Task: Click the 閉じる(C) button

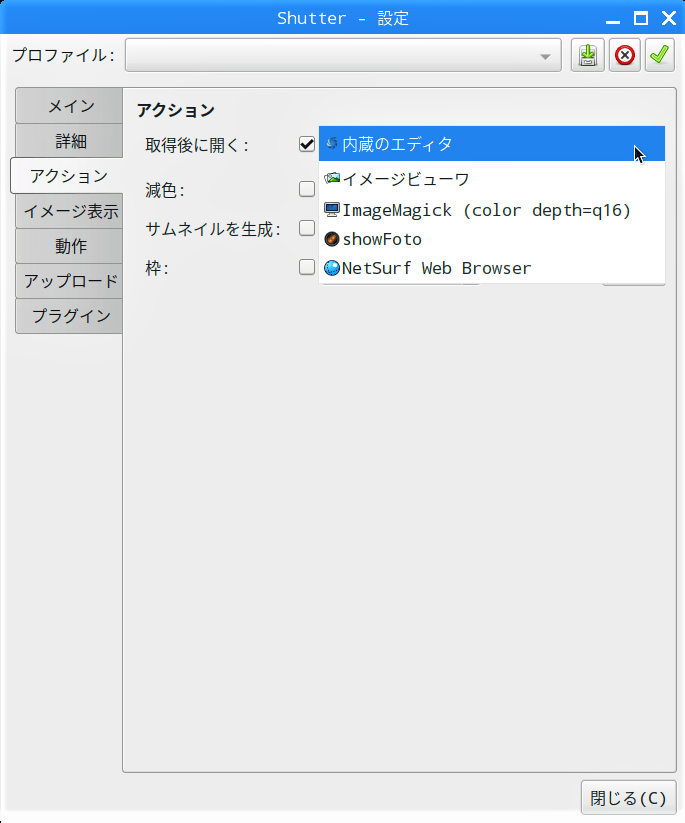Action: [628, 798]
